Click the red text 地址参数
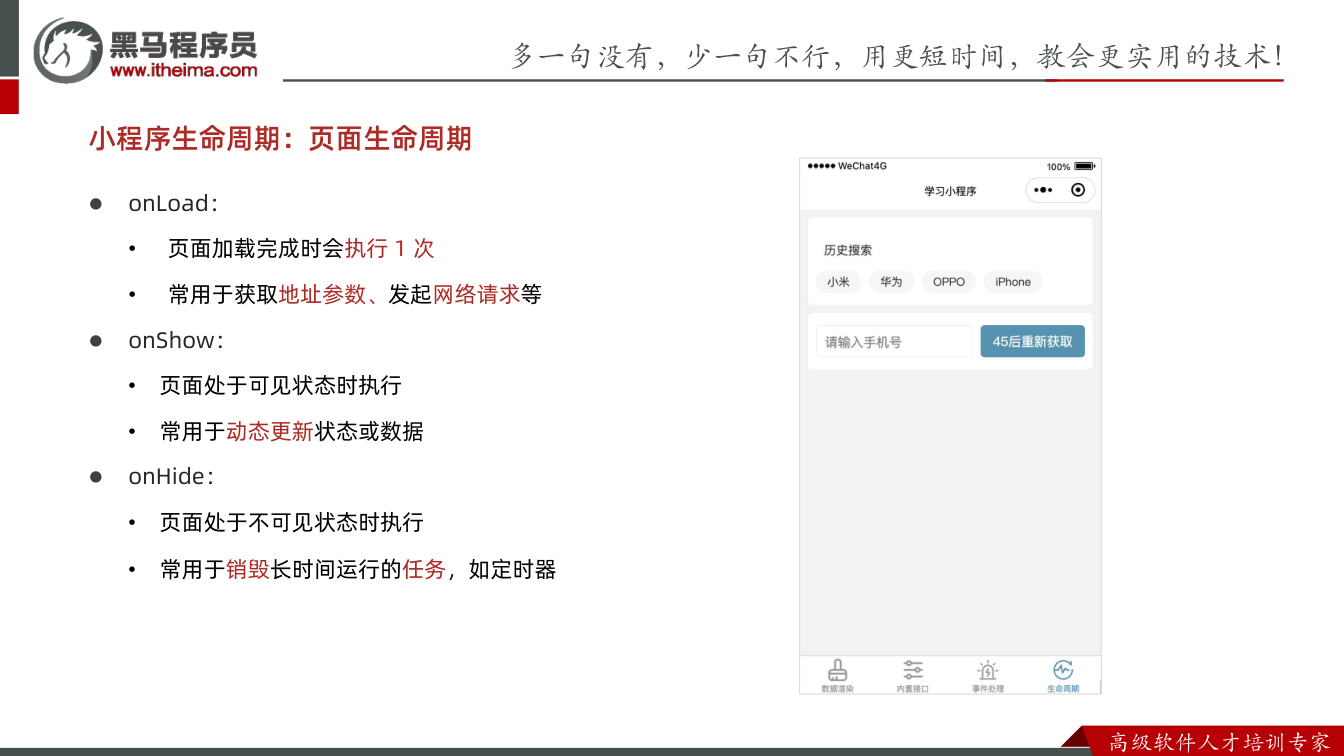 coord(322,294)
